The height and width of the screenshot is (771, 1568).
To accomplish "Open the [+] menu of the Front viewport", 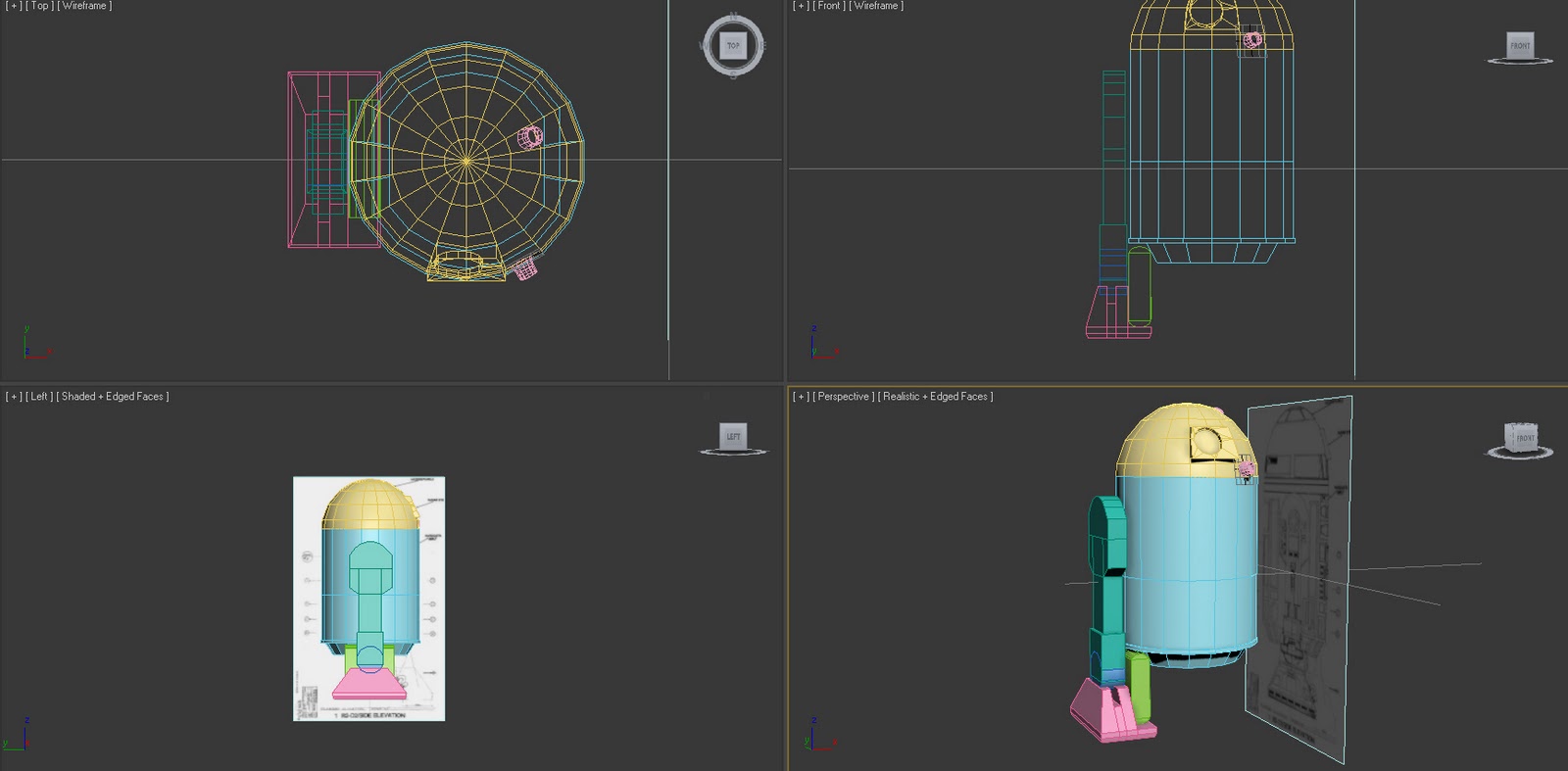I will coord(802,6).
